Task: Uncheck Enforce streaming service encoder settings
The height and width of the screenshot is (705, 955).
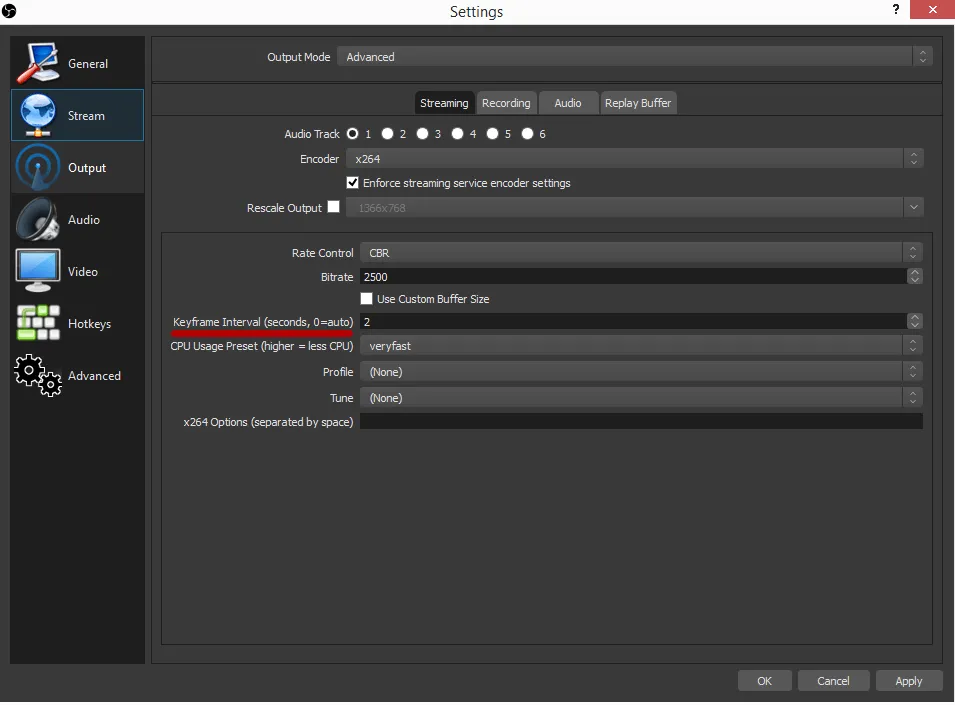Action: pyautogui.click(x=353, y=183)
